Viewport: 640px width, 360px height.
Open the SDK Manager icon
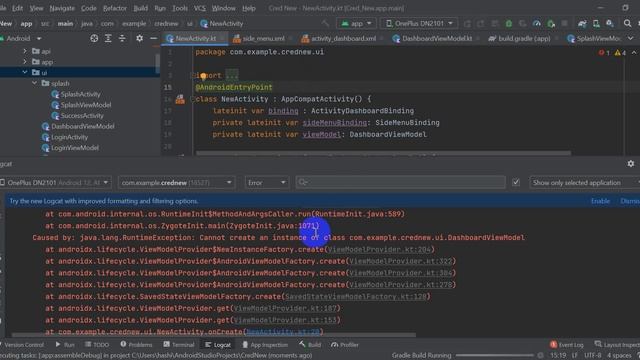tap(610, 24)
